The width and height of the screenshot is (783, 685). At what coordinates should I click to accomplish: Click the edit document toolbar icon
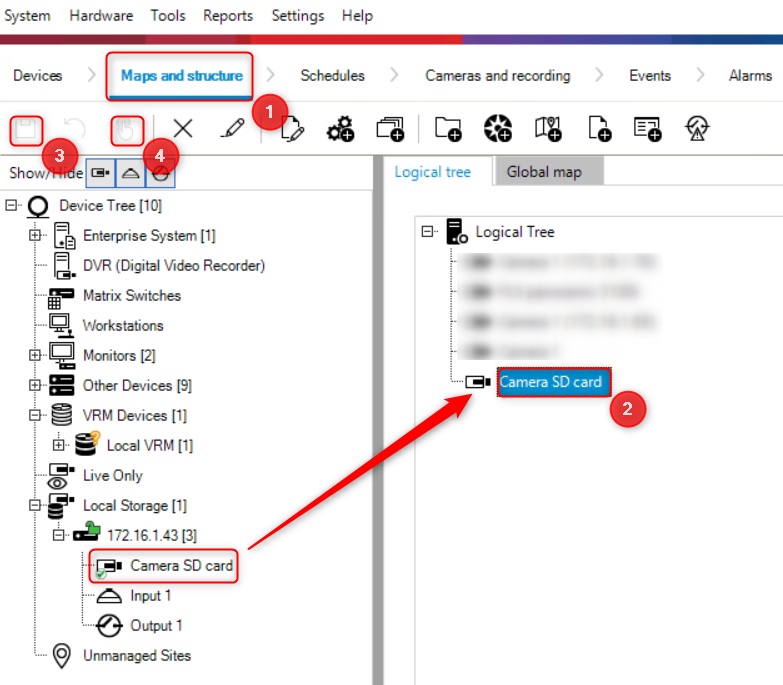(292, 129)
